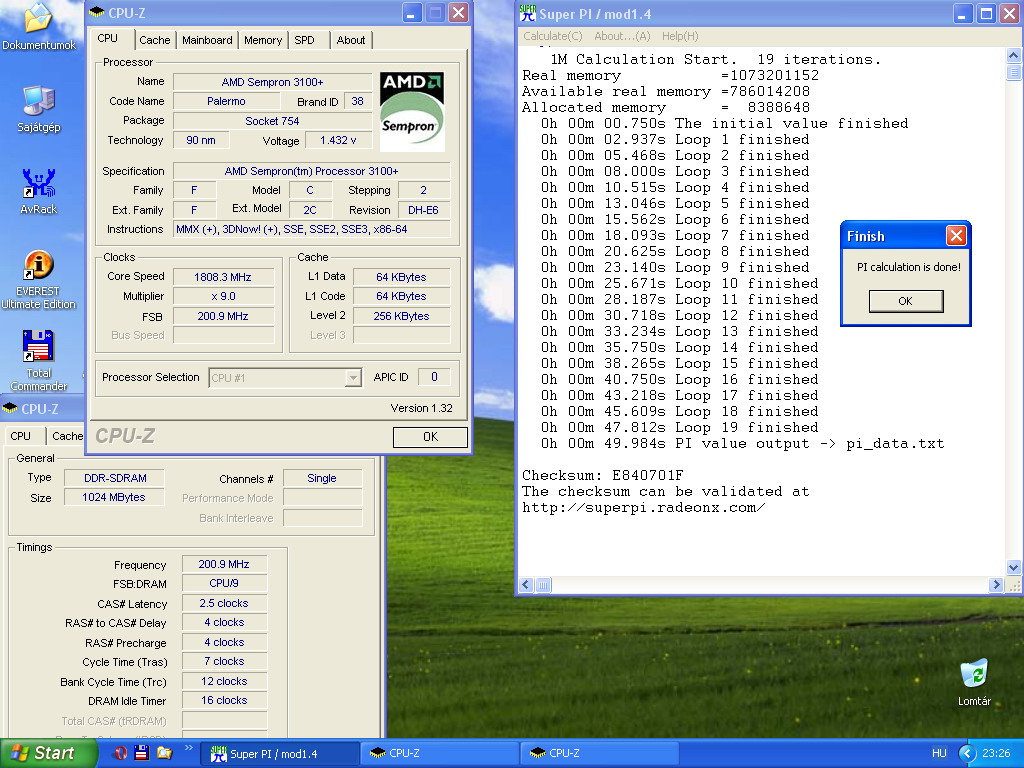
Task: Click CAS# Latency value 2.5 clocks
Action: pos(224,603)
